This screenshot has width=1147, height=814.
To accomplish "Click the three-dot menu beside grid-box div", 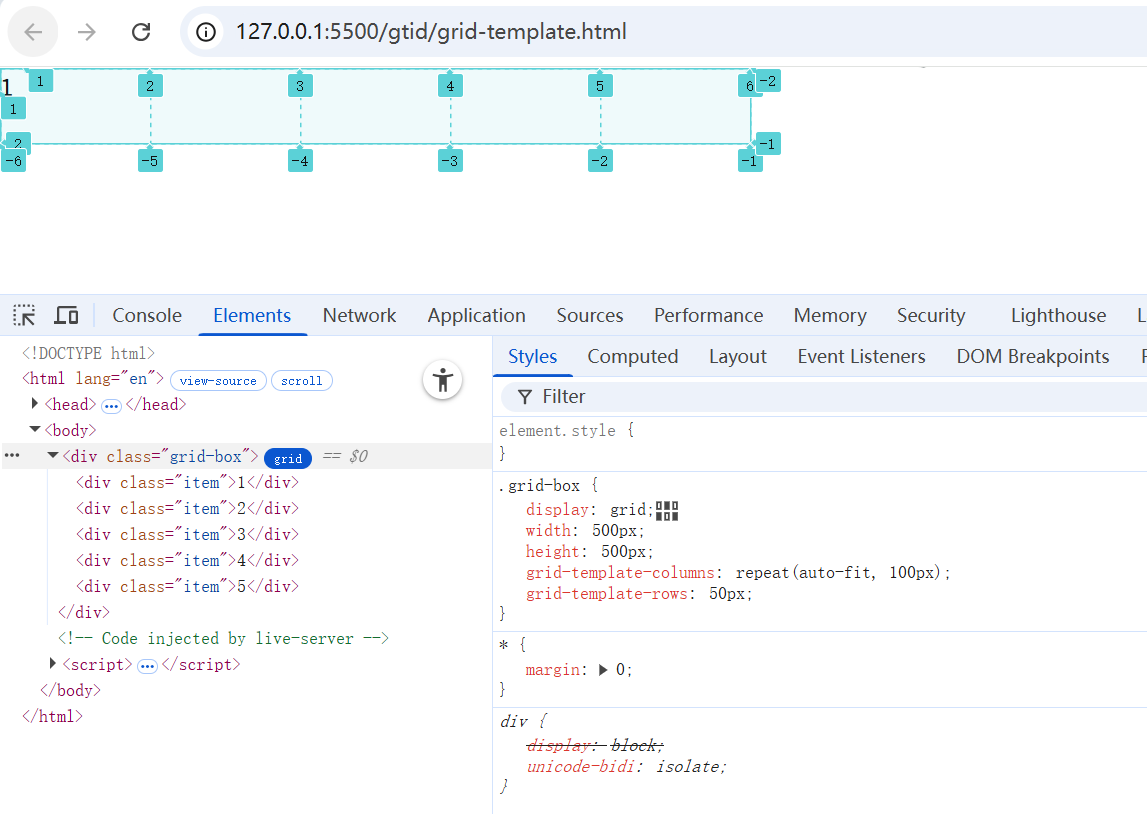I will [x=12, y=455].
